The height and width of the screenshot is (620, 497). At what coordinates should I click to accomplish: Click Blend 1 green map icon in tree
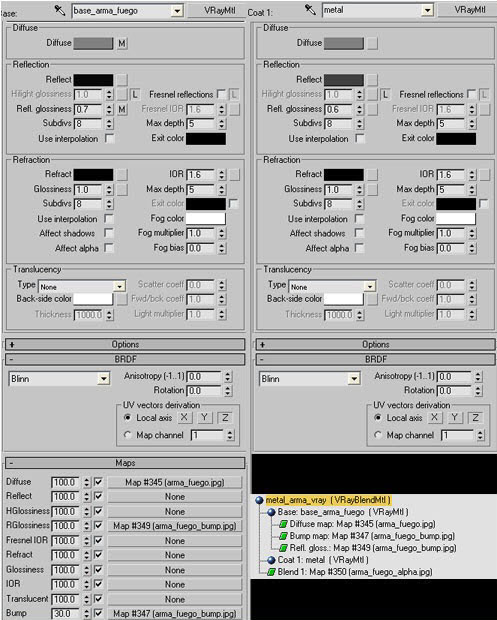click(x=271, y=572)
